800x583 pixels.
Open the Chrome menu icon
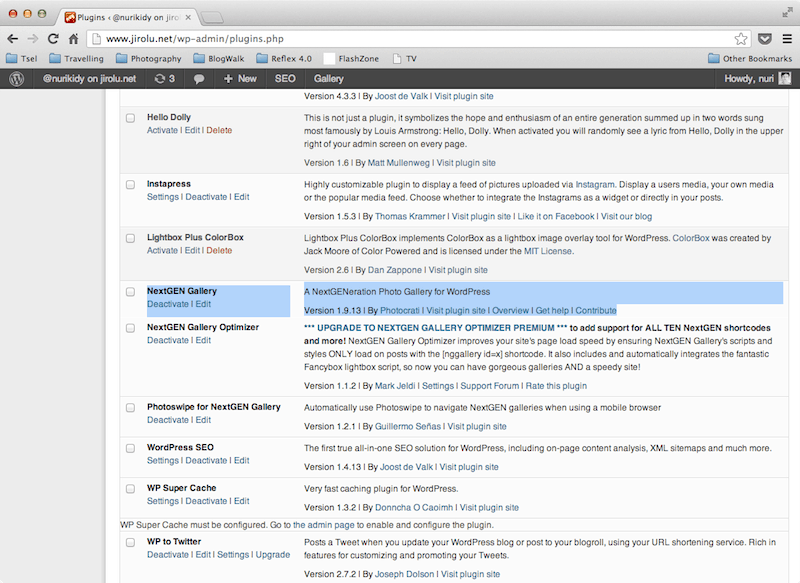pos(785,39)
